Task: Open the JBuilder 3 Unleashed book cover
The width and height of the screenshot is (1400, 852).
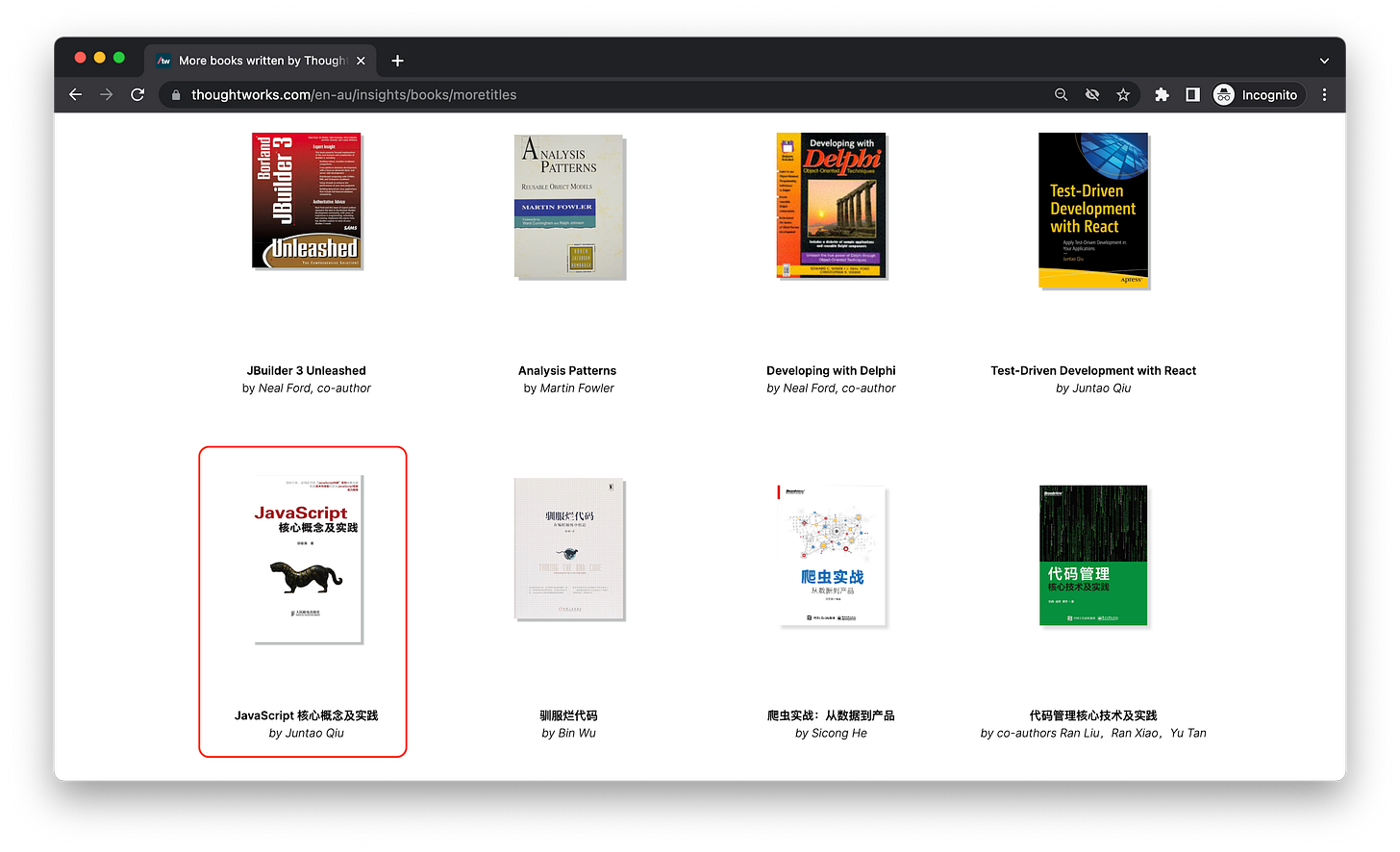Action: (x=307, y=200)
